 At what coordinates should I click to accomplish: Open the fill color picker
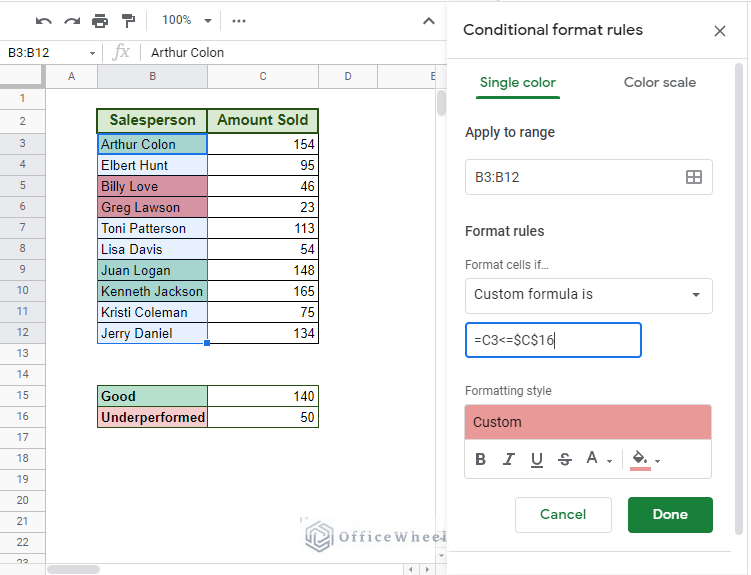click(x=645, y=459)
